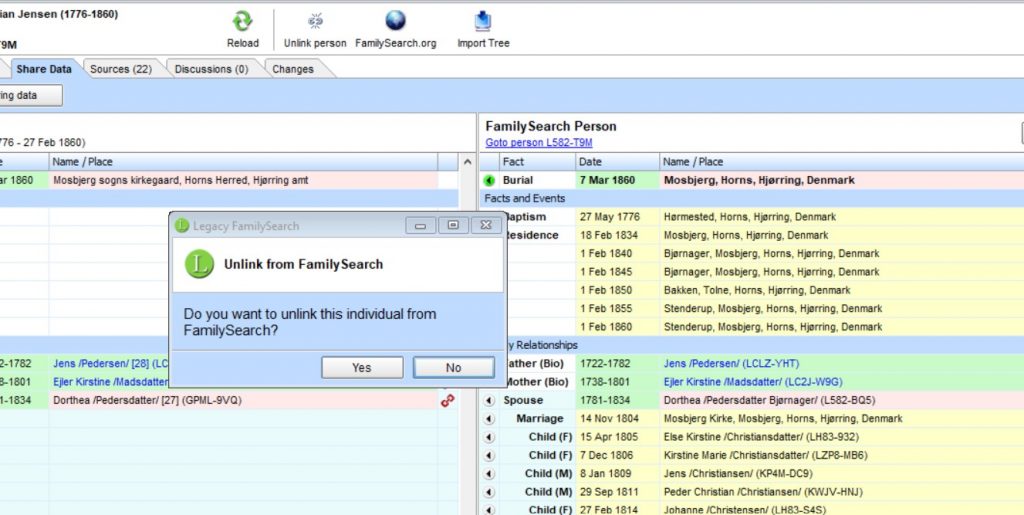This screenshot has width=1024, height=515.
Task: Click the Reload toolbar icon
Action: 242,22
